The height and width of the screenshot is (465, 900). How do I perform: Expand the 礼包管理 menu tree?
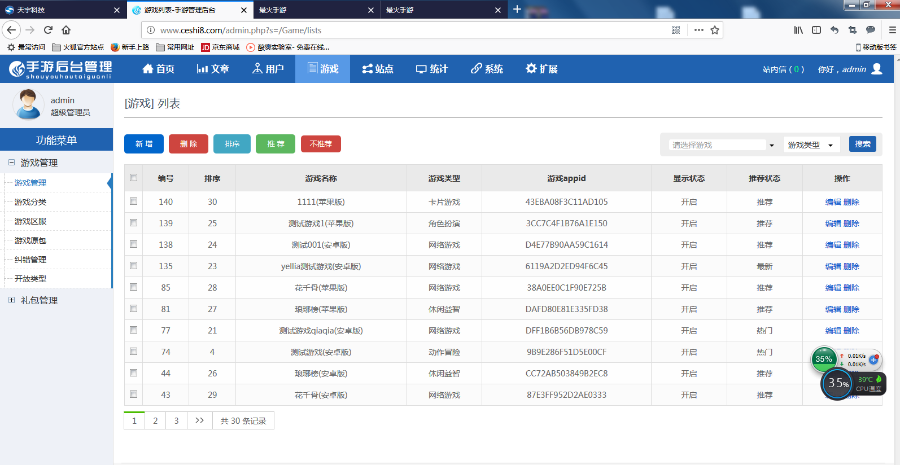[11, 299]
